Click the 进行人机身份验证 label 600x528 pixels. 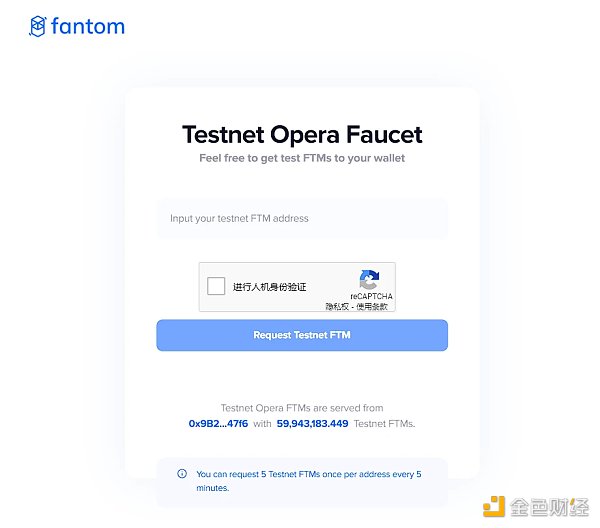pos(270,287)
